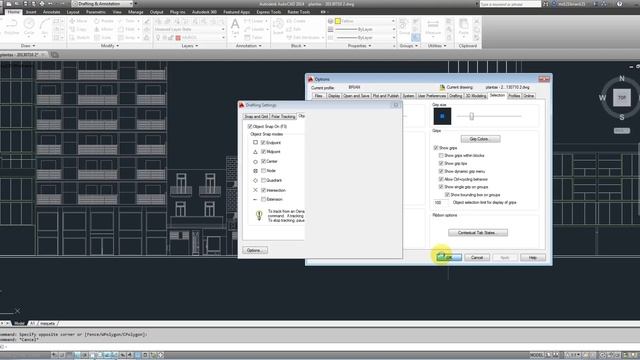Click Help in the Options dialog
The height and width of the screenshot is (360, 640).
533,258
